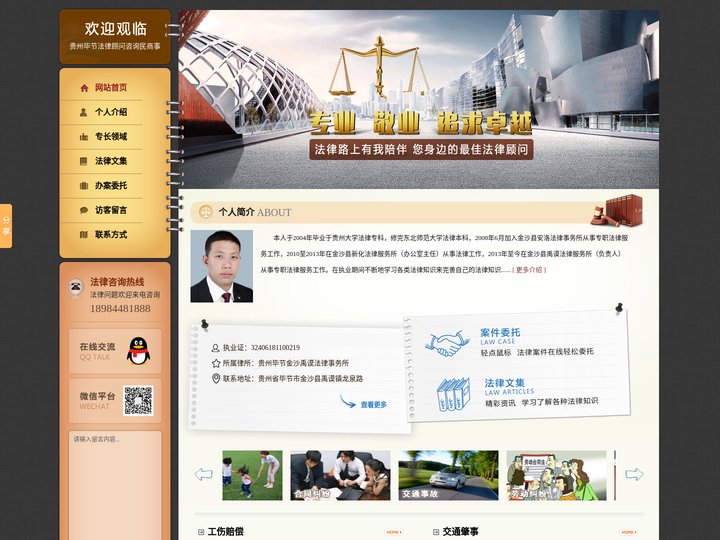Click the message textarea 请输入留言内容

pyautogui.click(x=115, y=485)
